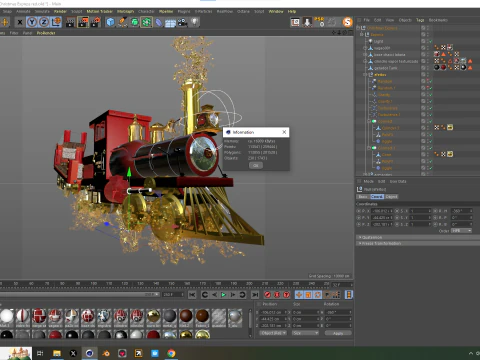Collapse the emitter group tree item
This screenshot has width=480, height=360.
pyautogui.click(x=366, y=75)
